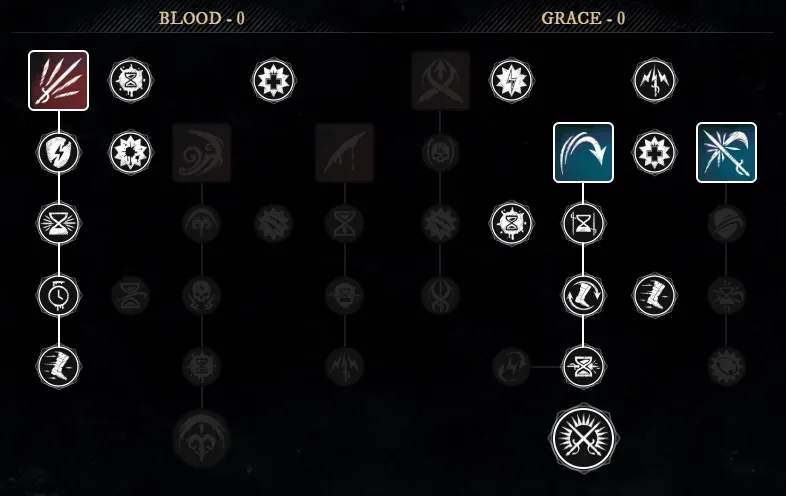Open the GRACE - 0 tree heading
Screen dimensions: 786x496
[x=583, y=19]
